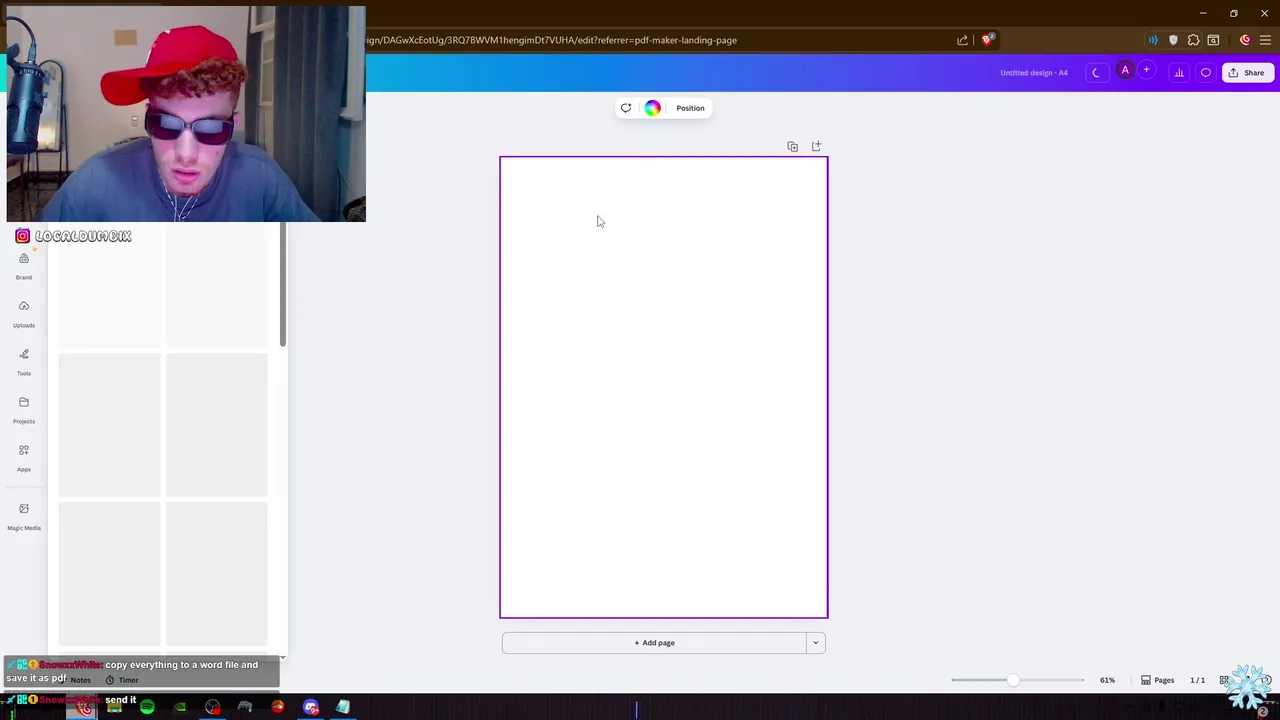This screenshot has width=1280, height=720.
Task: Click the Add page button
Action: click(654, 643)
